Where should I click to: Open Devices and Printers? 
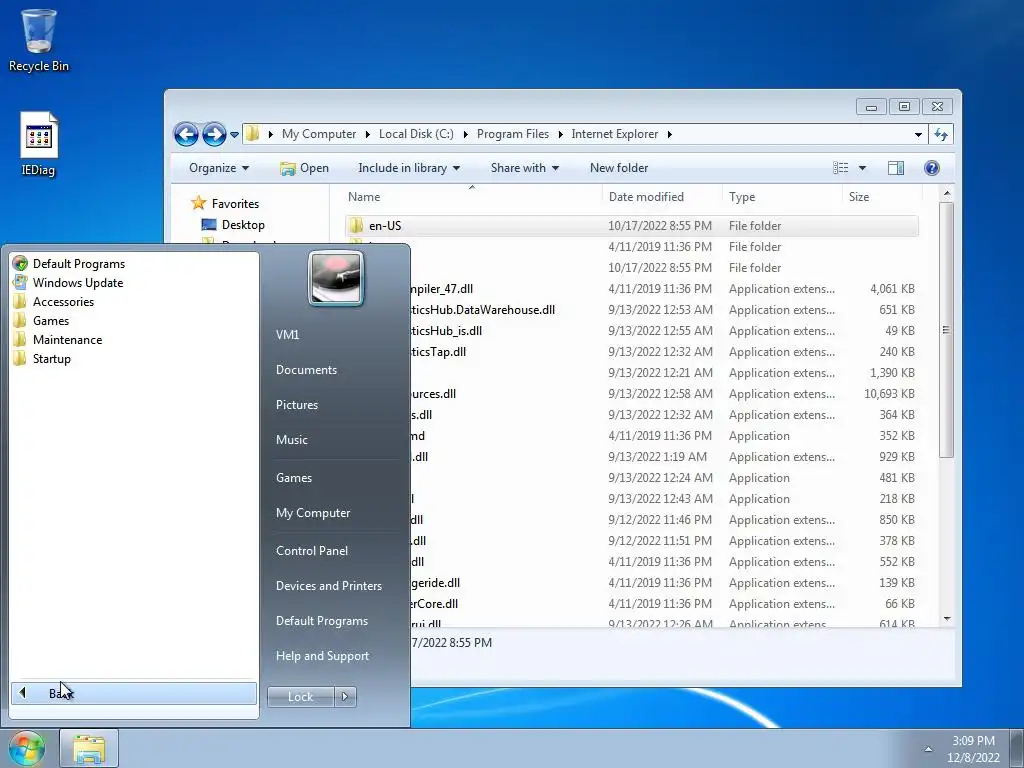(328, 586)
